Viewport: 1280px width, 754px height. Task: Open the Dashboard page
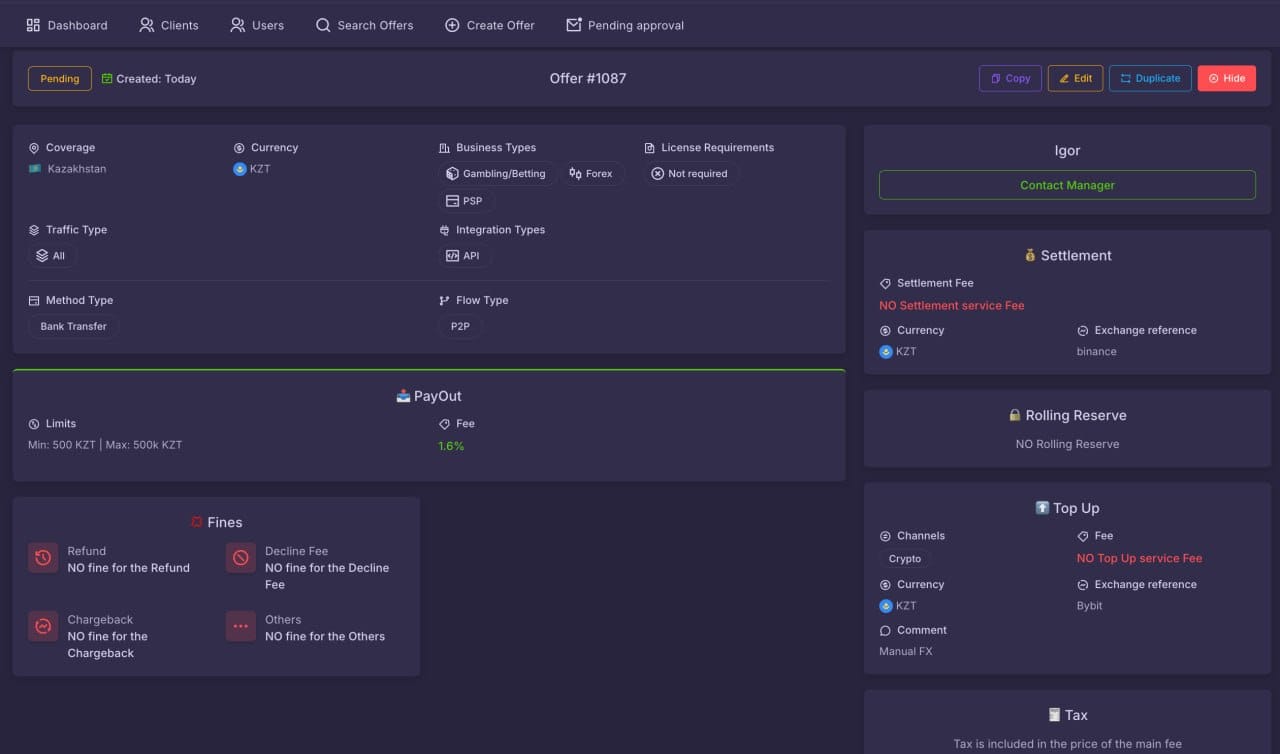(x=67, y=25)
